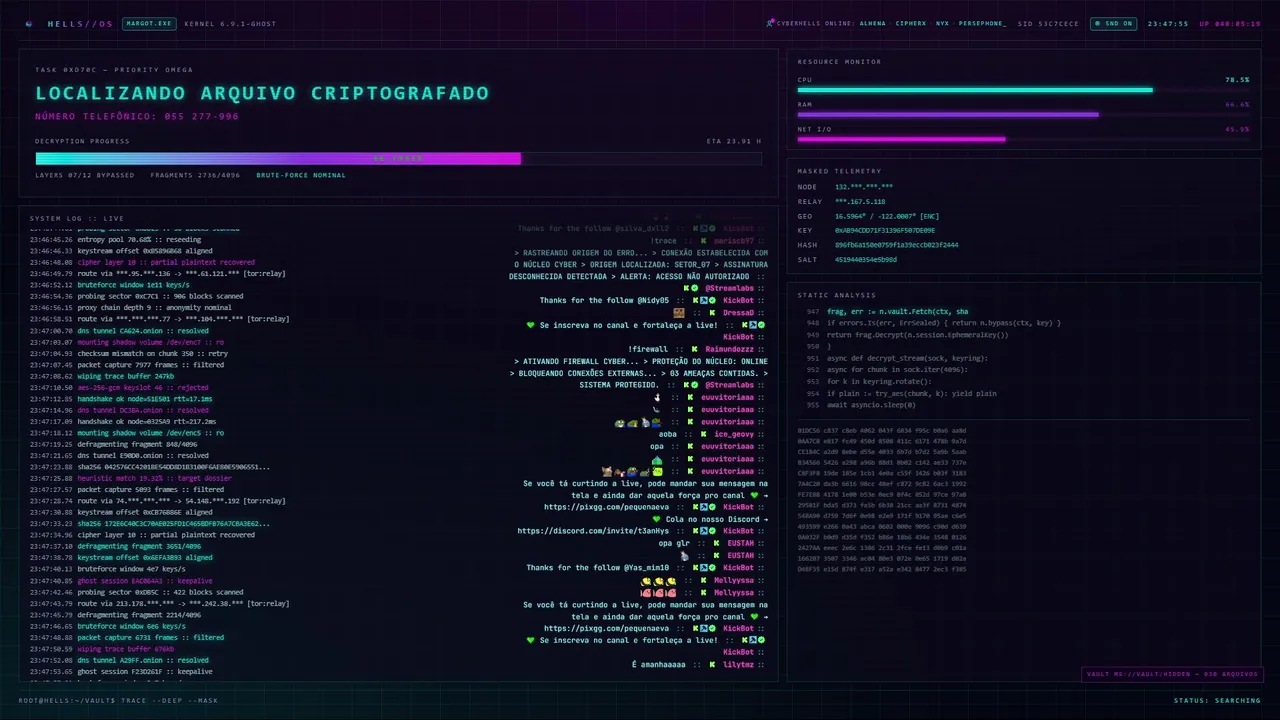
Task: Select the CIPHERX online user
Action: click(910, 23)
